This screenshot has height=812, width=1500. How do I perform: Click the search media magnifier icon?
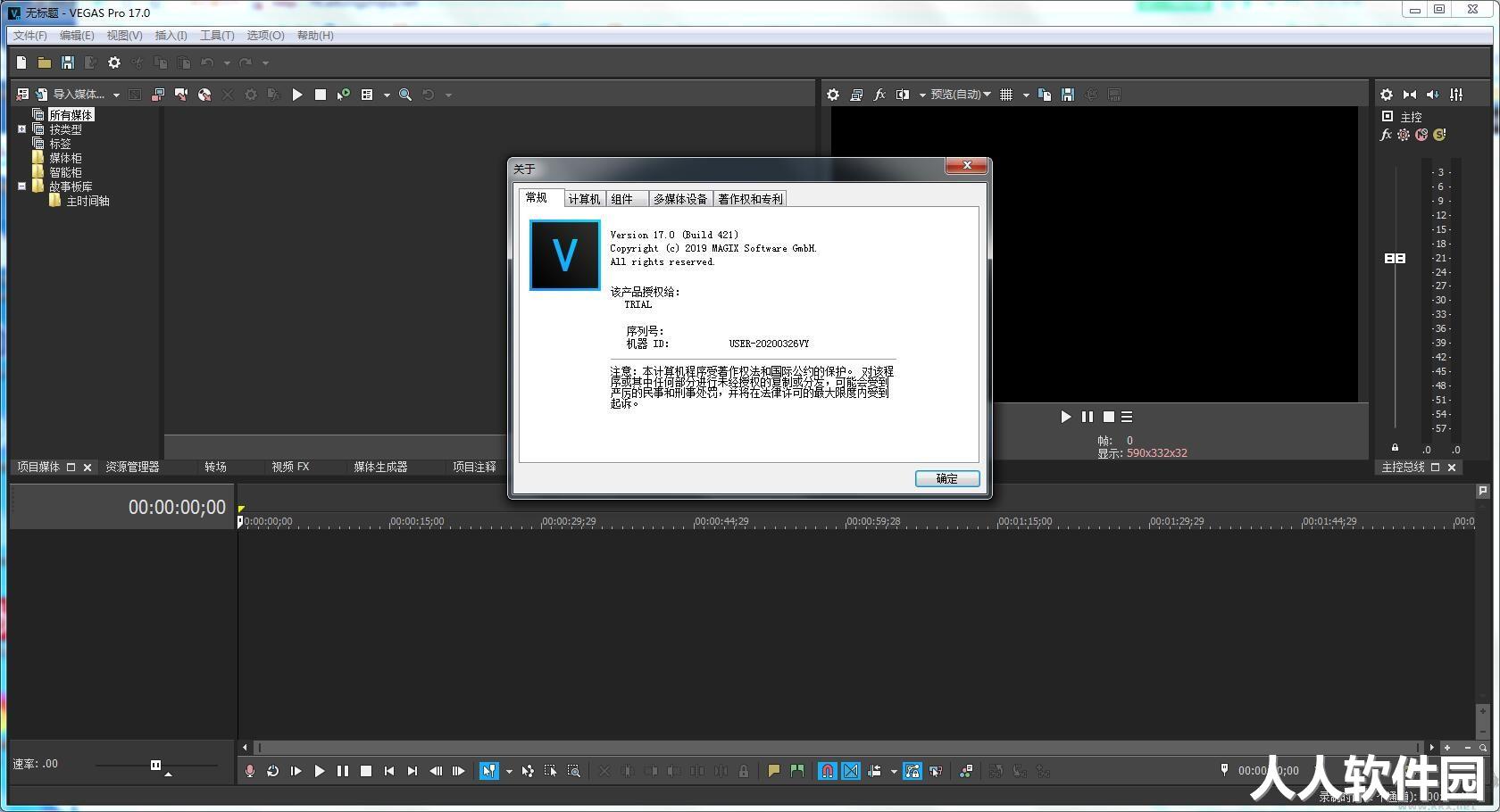(x=405, y=95)
